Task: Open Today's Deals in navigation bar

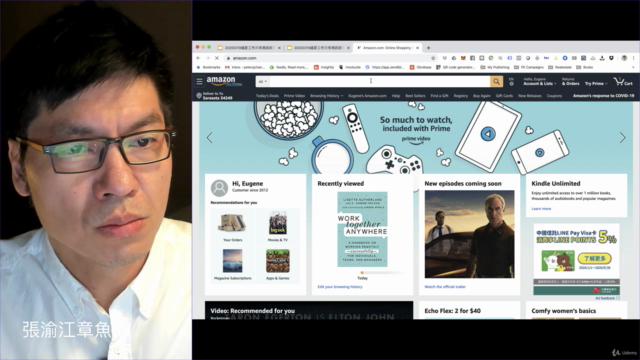Action: (x=267, y=96)
